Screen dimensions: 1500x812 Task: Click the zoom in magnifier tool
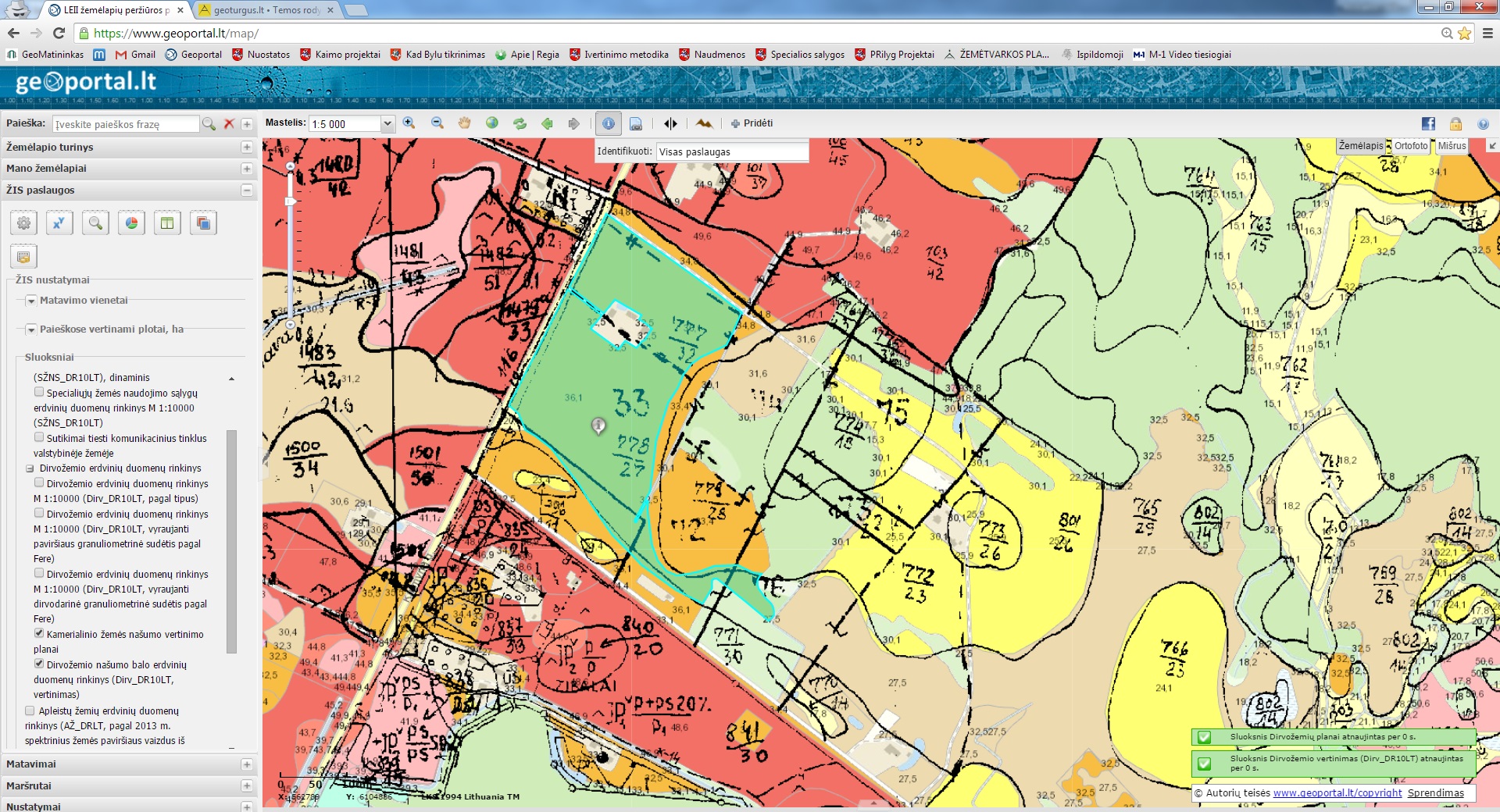(409, 123)
